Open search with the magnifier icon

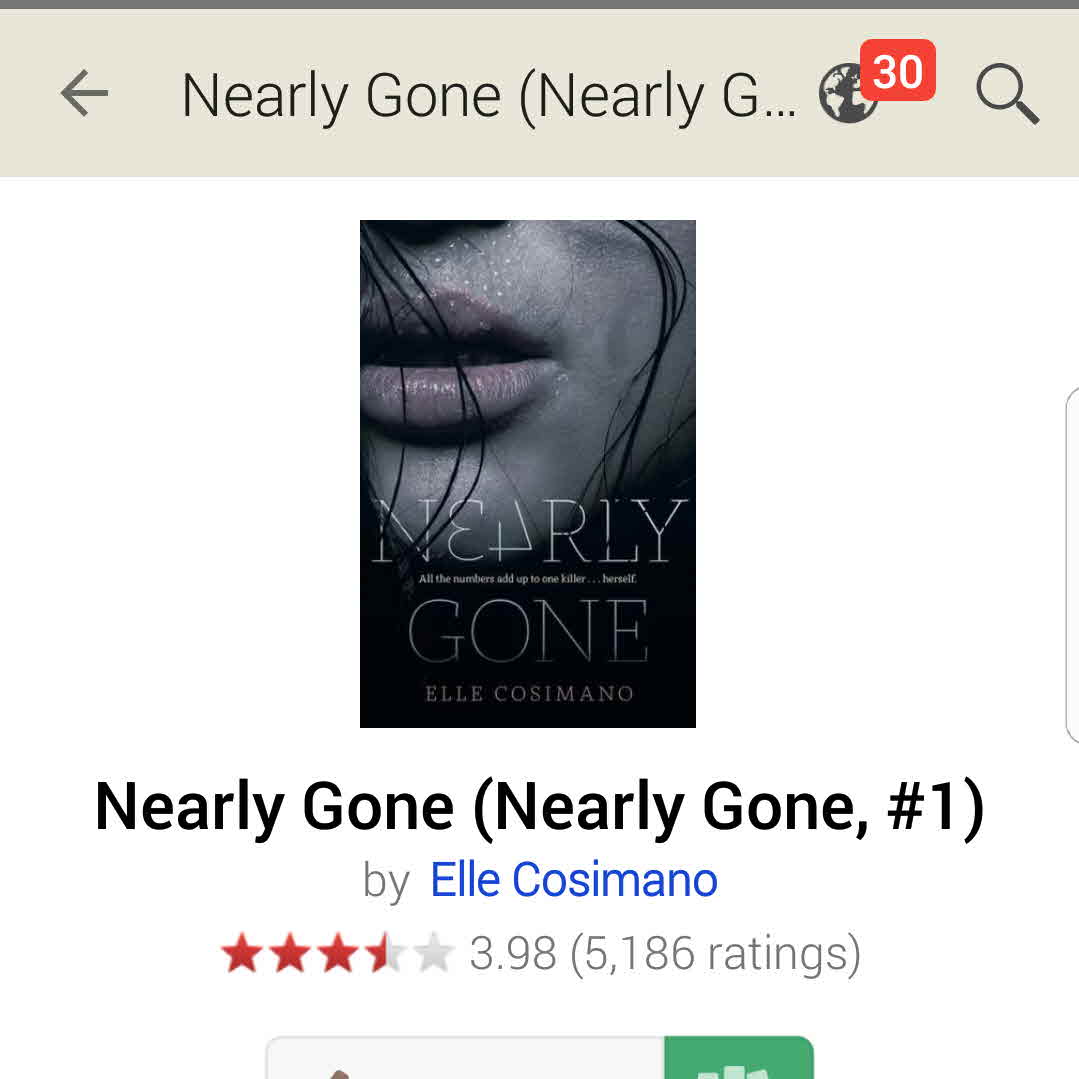tap(1007, 94)
